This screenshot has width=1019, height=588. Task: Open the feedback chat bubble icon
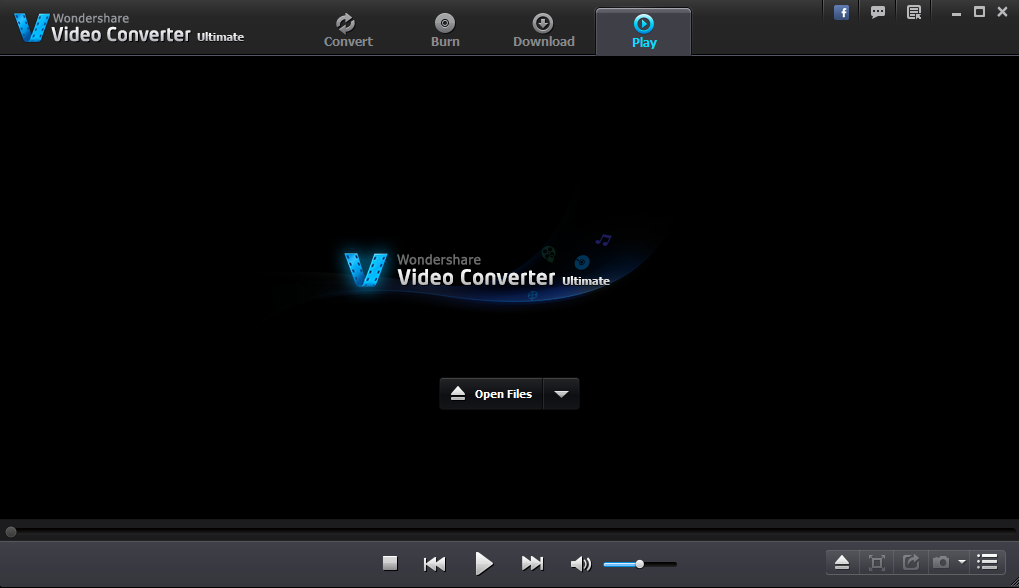pos(878,12)
